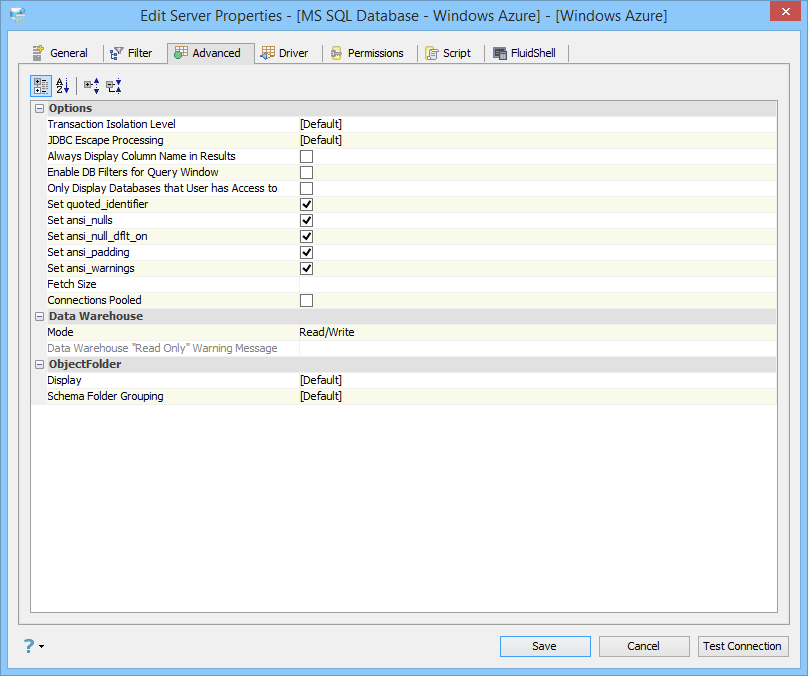Enable DB Filters for Query Window checkbox
808x676 pixels.
pyautogui.click(x=307, y=172)
